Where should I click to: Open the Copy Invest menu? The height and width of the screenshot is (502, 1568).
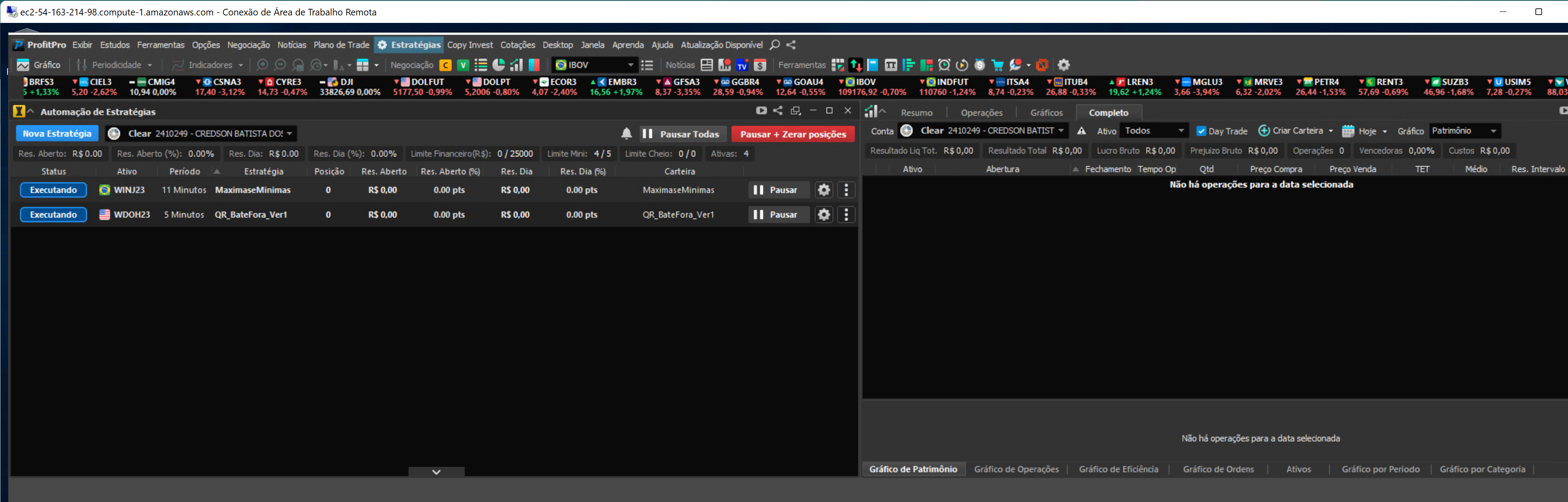[470, 45]
